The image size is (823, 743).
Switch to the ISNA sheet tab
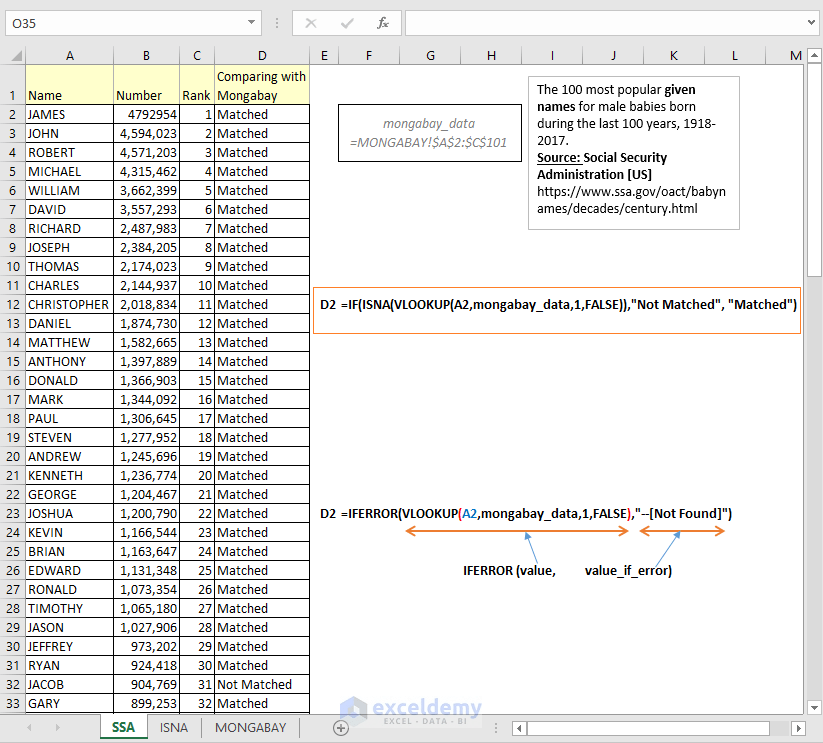coord(174,727)
